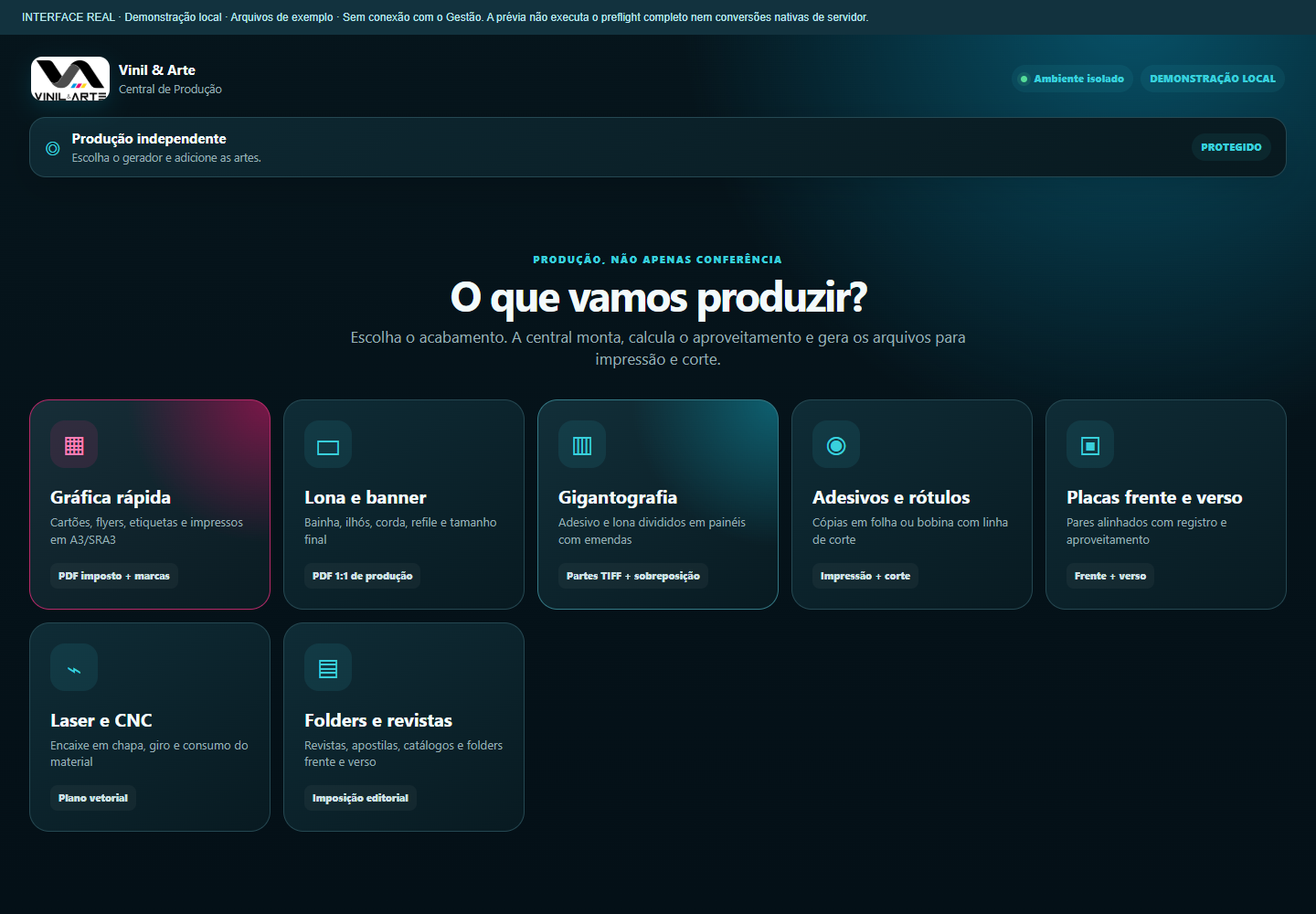Click 'Cartões, flyers, etiquetas e impressos' description
Screen dimensions: 1316x914
pyautogui.click(x=147, y=531)
